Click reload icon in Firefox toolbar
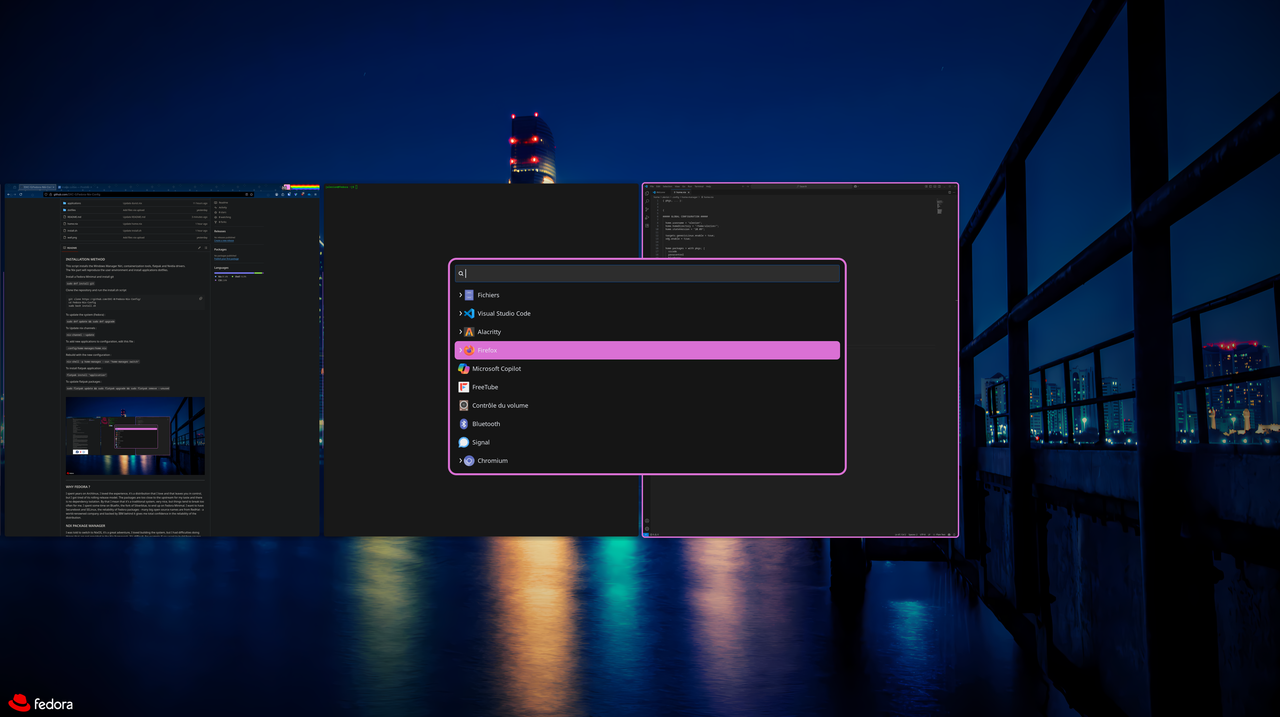 click(20, 194)
